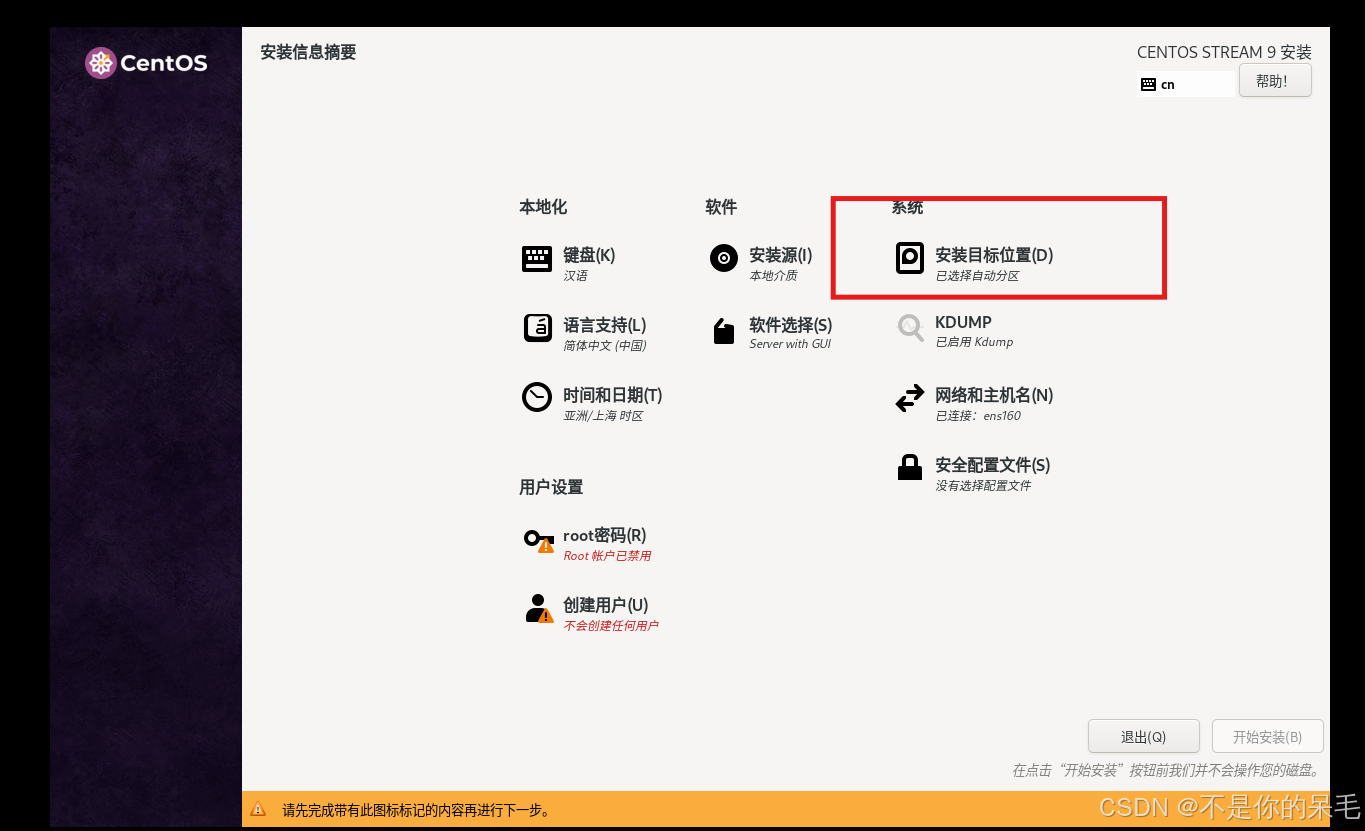Image resolution: width=1365 pixels, height=831 pixels.
Task: Click the orange bar message 请先完成带有此图标标记的内容
Action: [416, 810]
